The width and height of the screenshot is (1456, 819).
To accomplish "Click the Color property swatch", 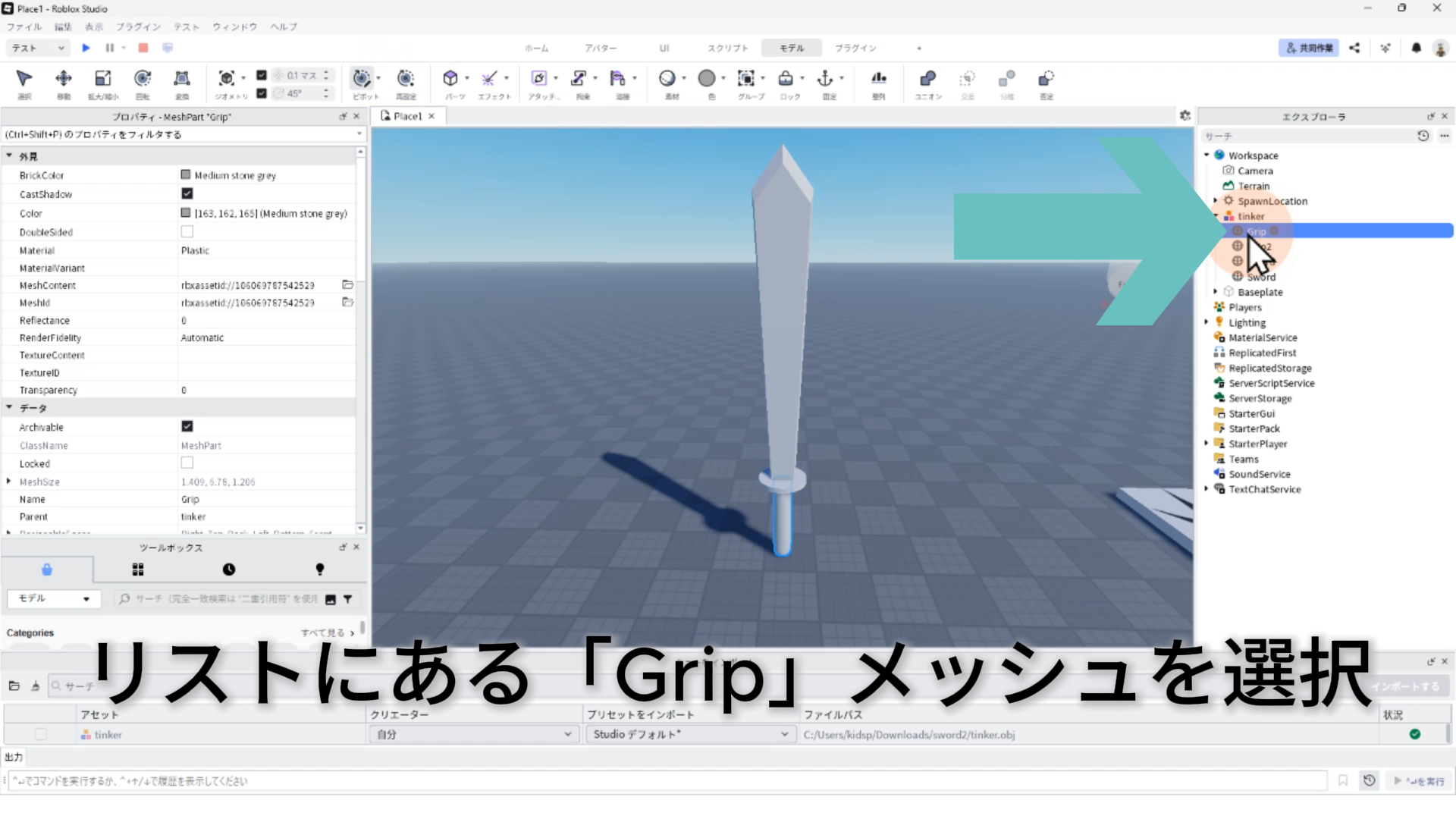I will [x=186, y=214].
